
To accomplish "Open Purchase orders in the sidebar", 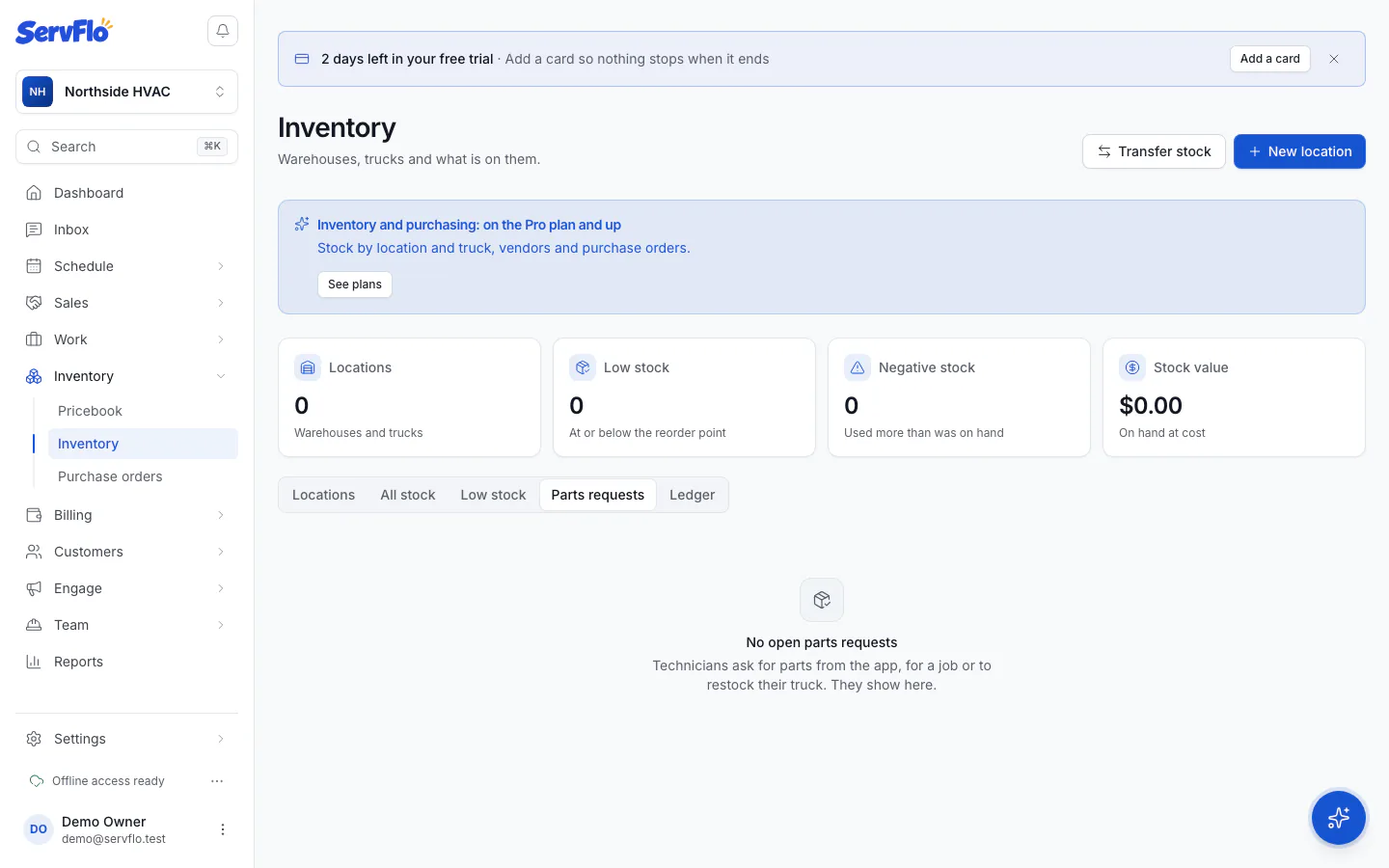I will 143,476.
